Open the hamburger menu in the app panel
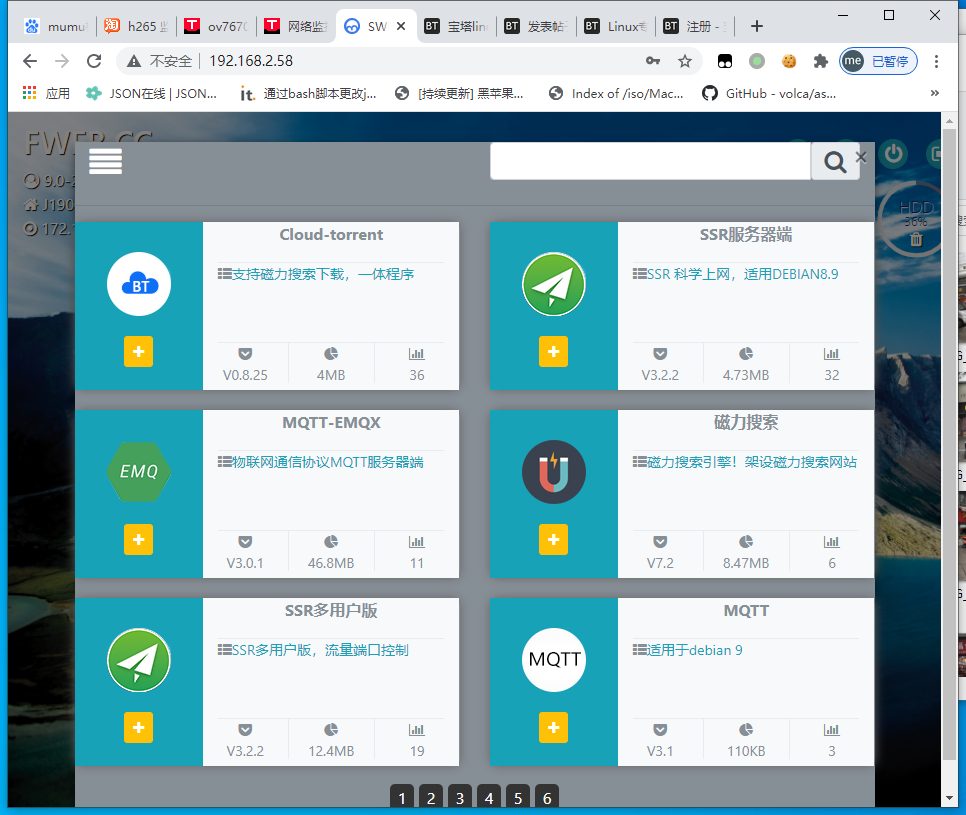 coord(105,161)
